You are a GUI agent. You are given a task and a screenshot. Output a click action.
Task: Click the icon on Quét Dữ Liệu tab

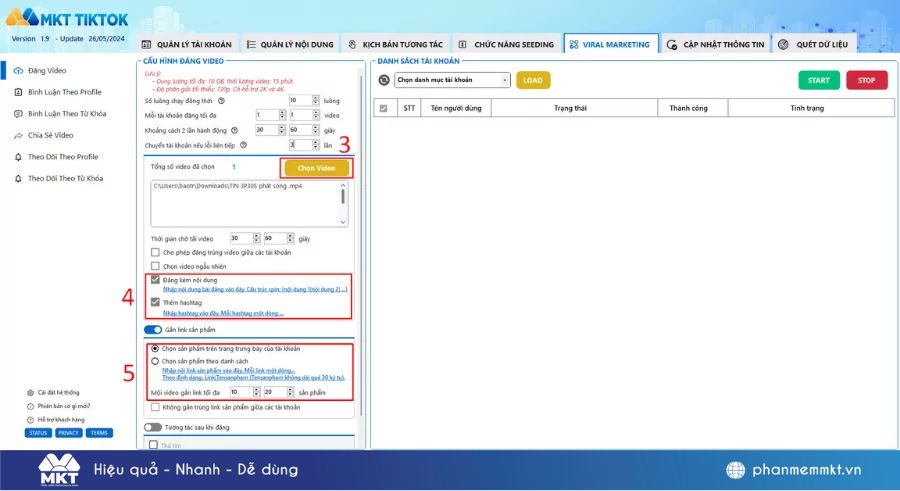pyautogui.click(x=783, y=44)
